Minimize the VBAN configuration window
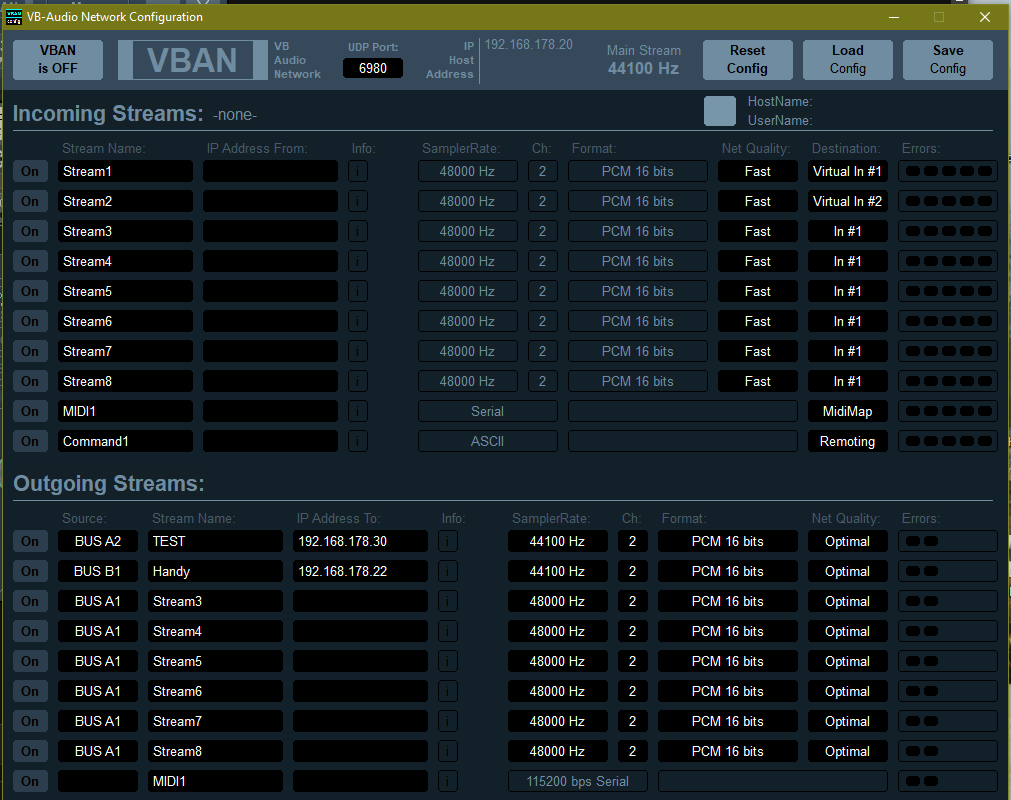This screenshot has width=1011, height=800. 894,17
